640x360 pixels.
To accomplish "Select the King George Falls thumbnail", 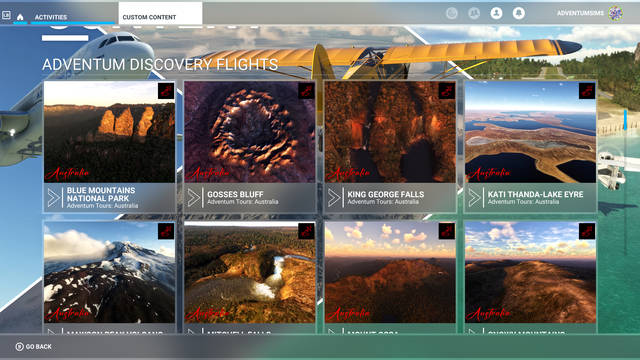I will 390,132.
